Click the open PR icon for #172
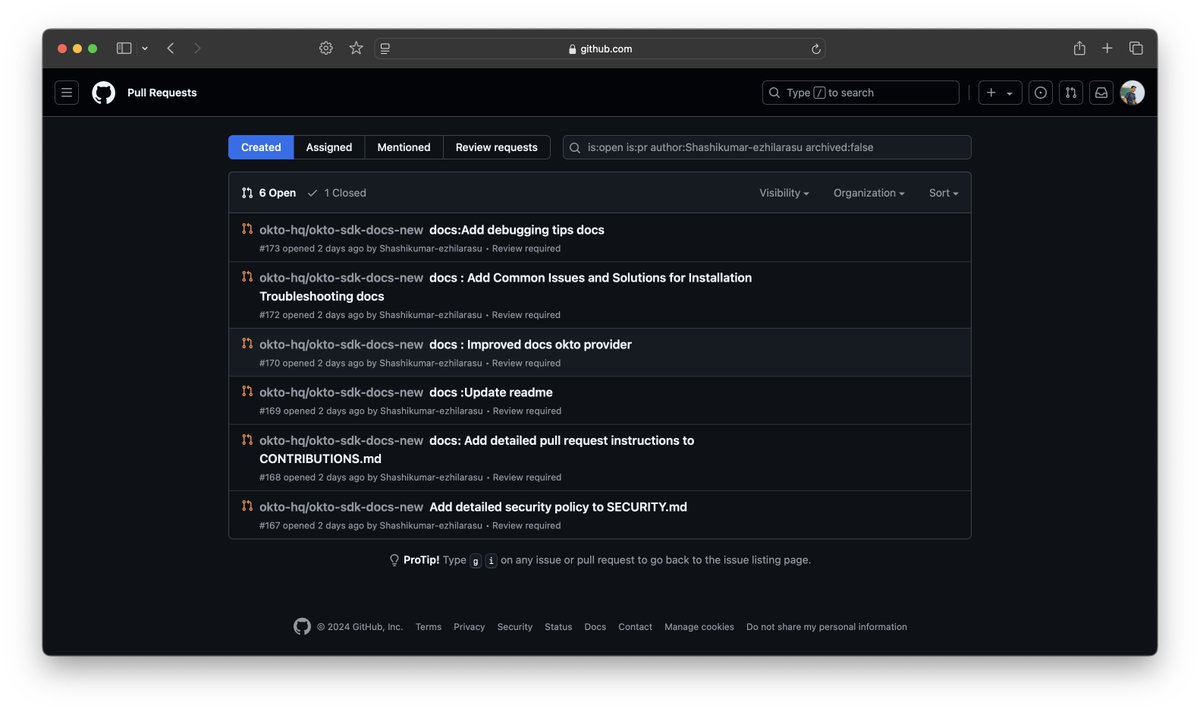 (x=247, y=277)
